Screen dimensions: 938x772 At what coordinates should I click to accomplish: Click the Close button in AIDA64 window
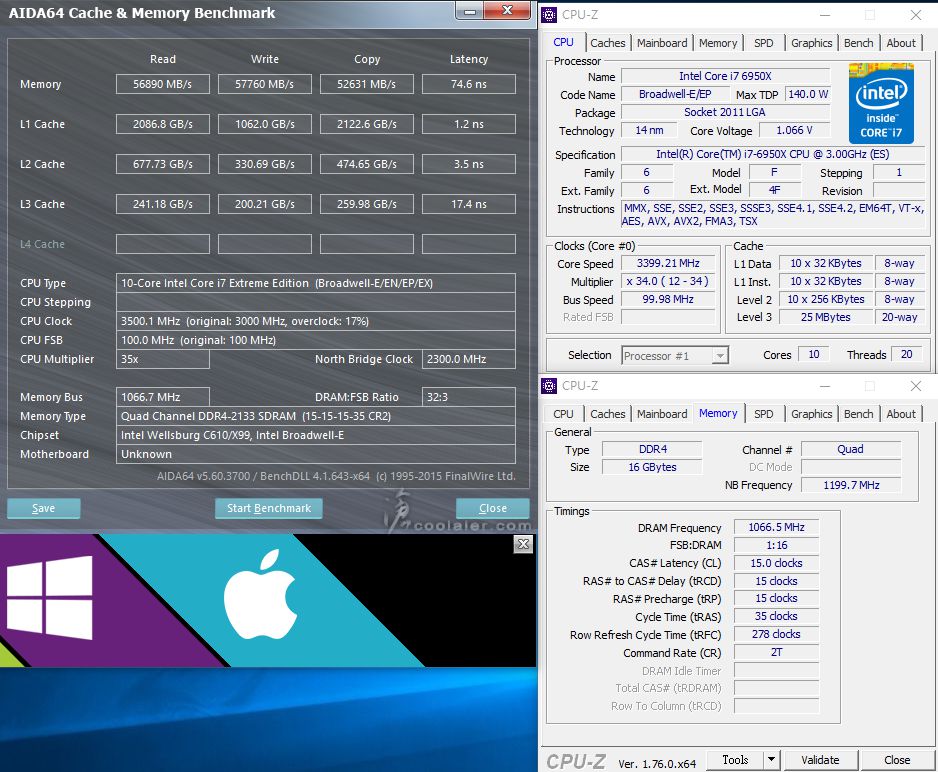[492, 508]
